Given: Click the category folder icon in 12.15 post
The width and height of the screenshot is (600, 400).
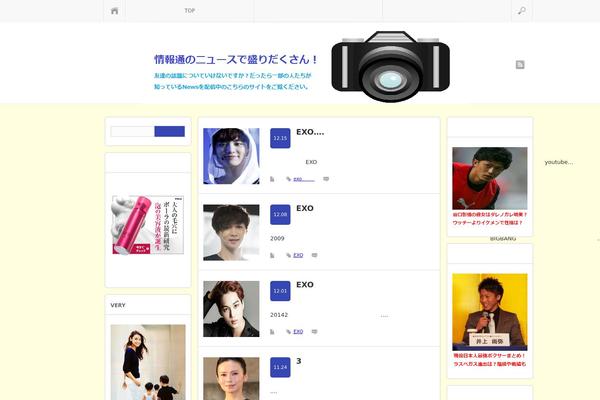Looking at the screenshot, I should [x=272, y=179].
